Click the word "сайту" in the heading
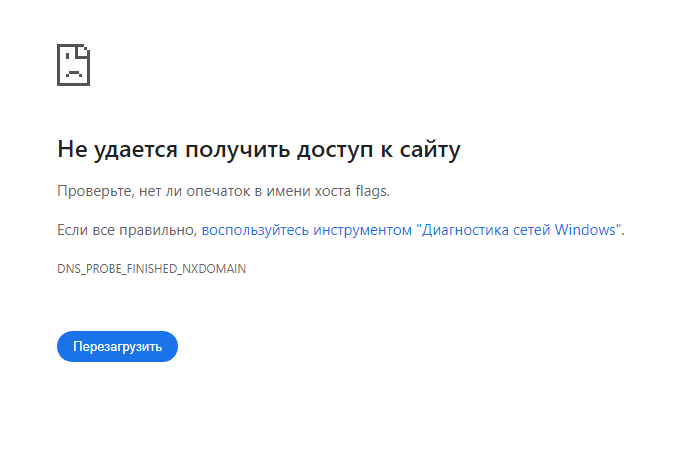This screenshot has height=459, width=700. 429,149
